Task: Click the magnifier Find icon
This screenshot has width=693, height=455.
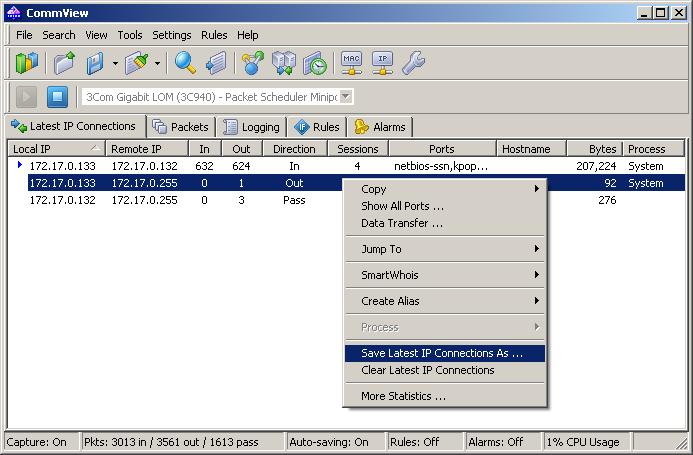Action: pyautogui.click(x=185, y=63)
